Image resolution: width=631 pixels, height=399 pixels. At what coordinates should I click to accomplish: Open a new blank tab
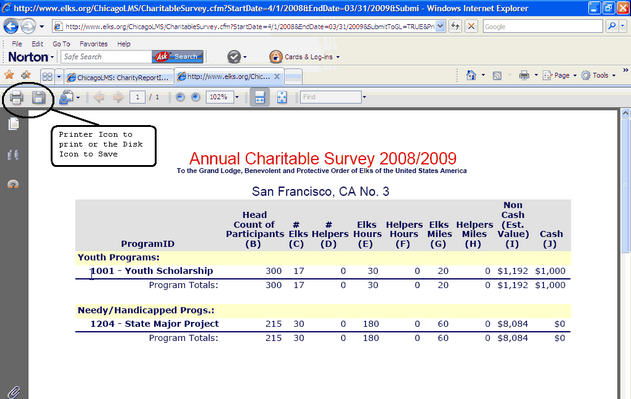click(293, 77)
